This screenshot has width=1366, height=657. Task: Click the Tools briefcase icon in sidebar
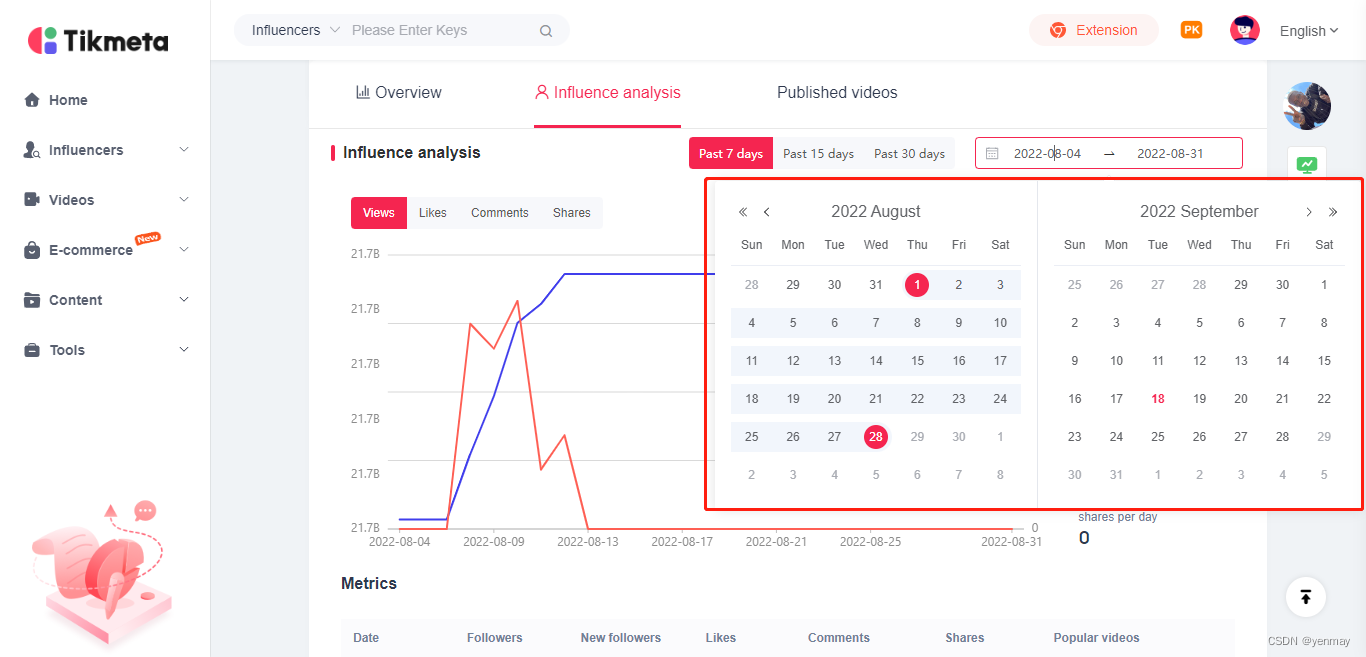coord(32,350)
